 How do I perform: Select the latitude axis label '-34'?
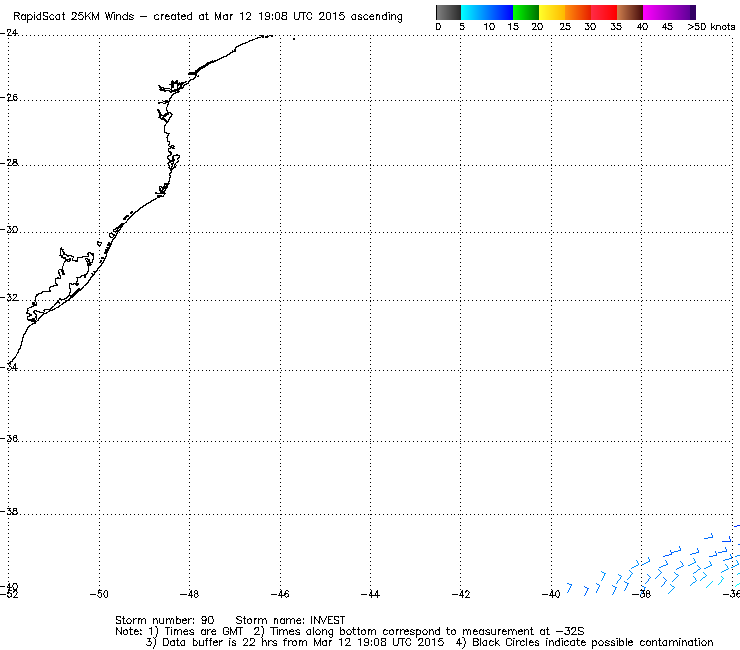pyautogui.click(x=9, y=367)
